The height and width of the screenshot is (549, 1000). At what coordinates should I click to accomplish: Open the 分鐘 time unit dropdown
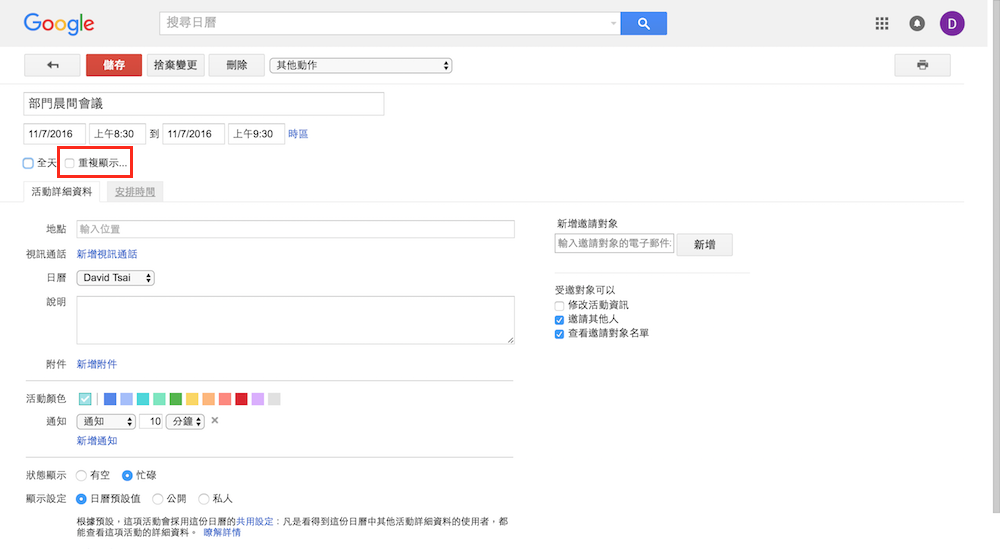point(185,422)
